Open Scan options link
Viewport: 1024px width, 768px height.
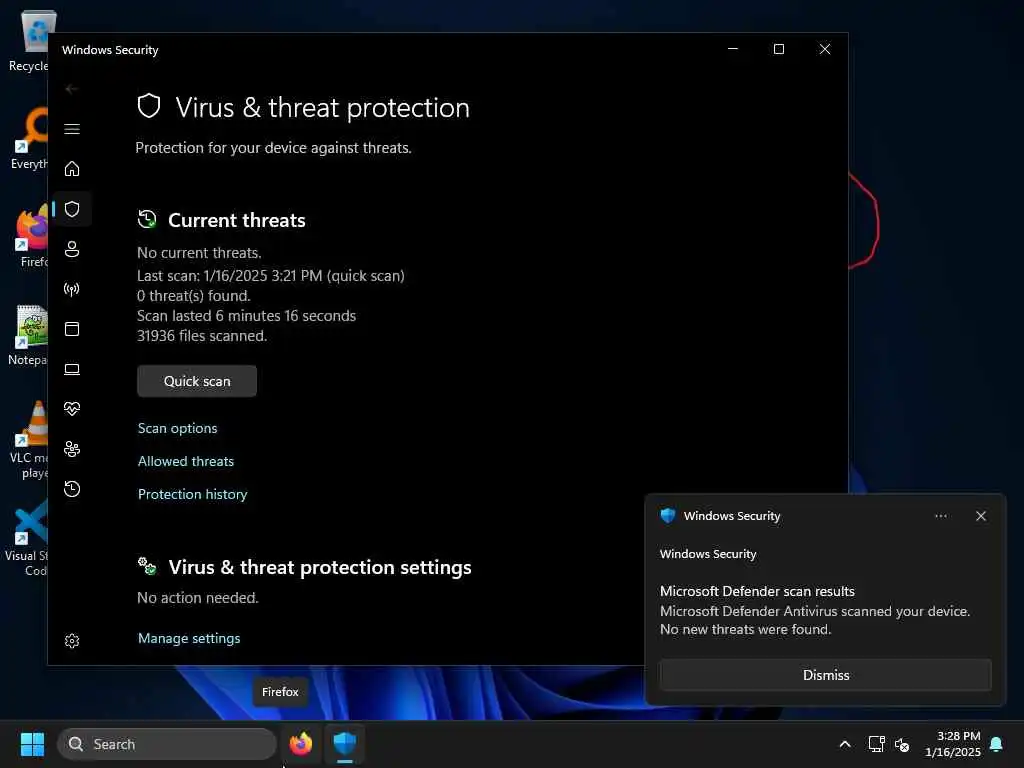[x=177, y=428]
